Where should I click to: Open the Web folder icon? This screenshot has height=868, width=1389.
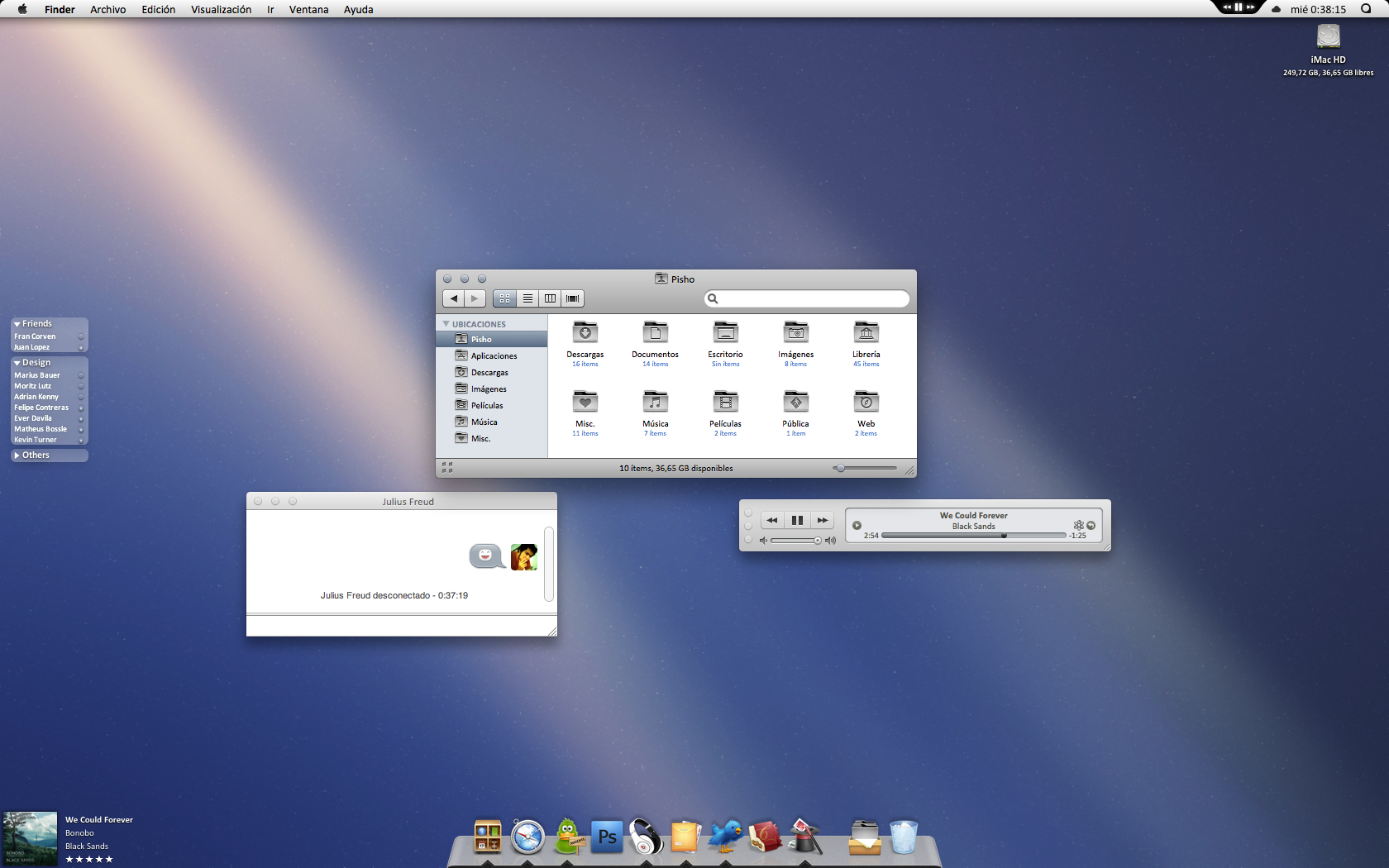[866, 402]
